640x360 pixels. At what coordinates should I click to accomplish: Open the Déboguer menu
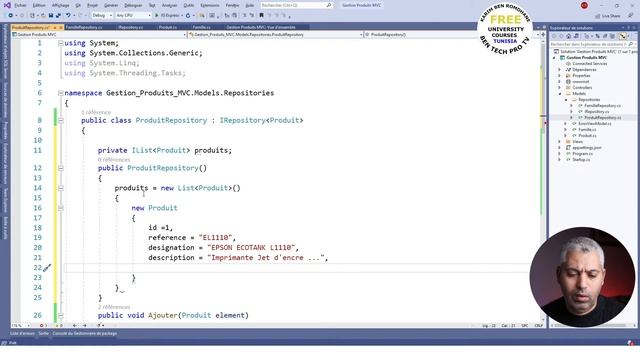tap(133, 5)
